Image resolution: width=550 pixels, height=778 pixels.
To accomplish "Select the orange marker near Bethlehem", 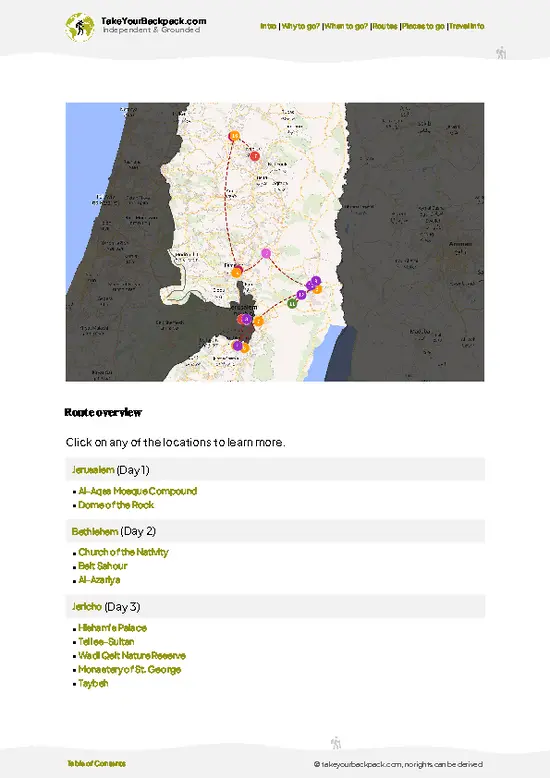I will point(245,349).
